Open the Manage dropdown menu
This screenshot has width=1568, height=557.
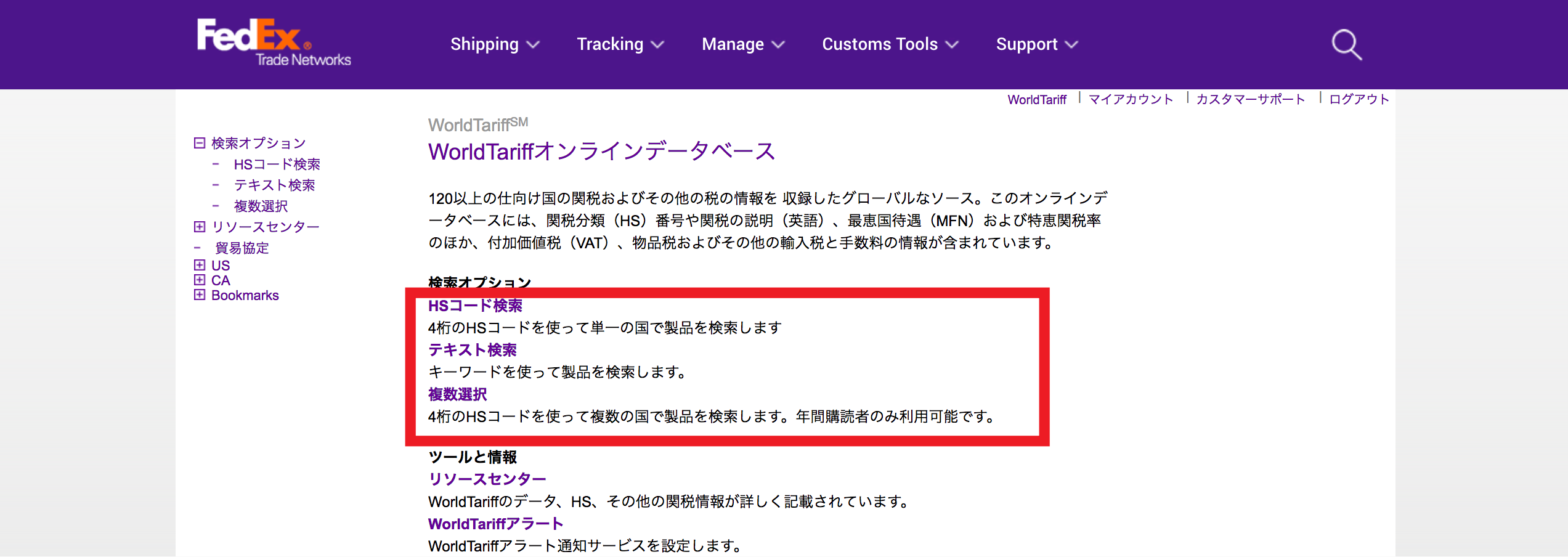(x=743, y=44)
